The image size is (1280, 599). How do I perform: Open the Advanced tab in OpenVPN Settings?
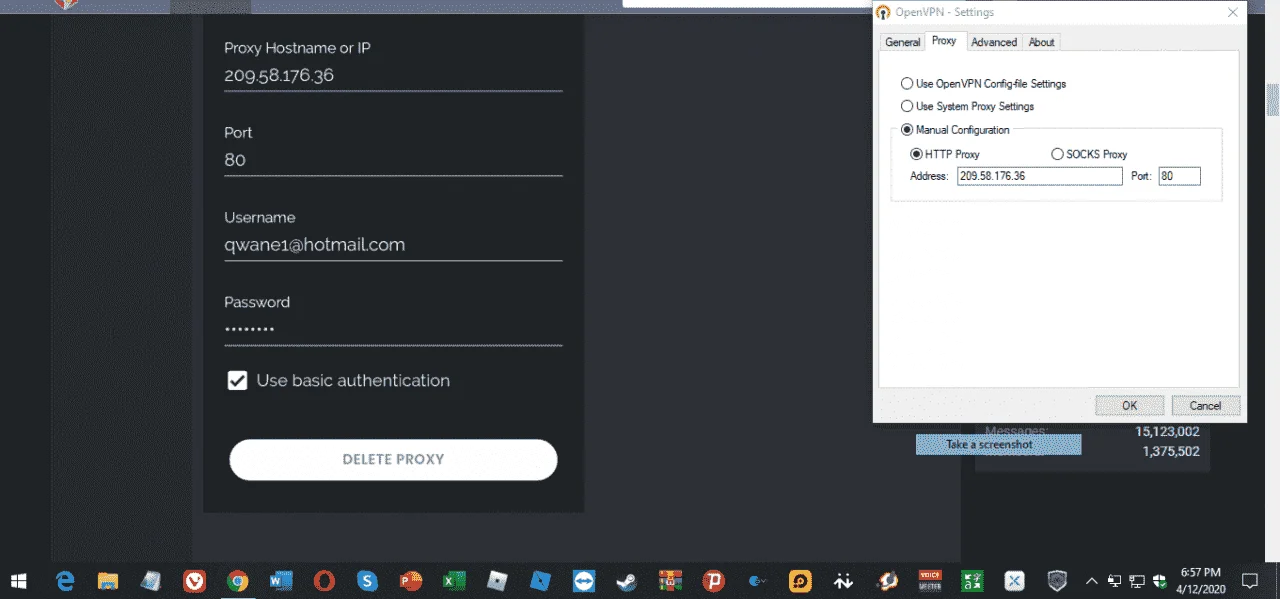point(994,42)
